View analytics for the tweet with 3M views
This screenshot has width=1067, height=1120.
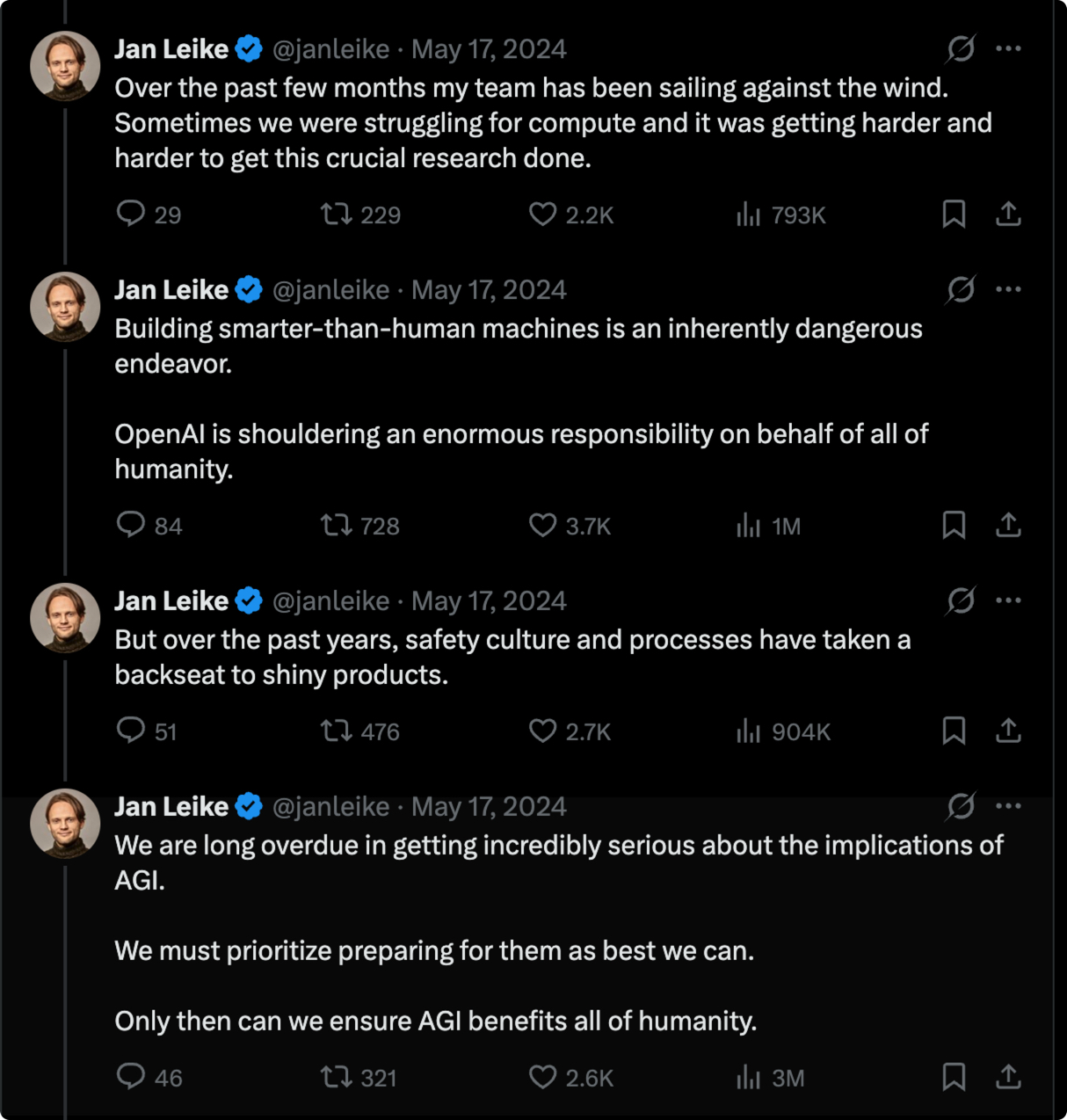(x=771, y=1077)
